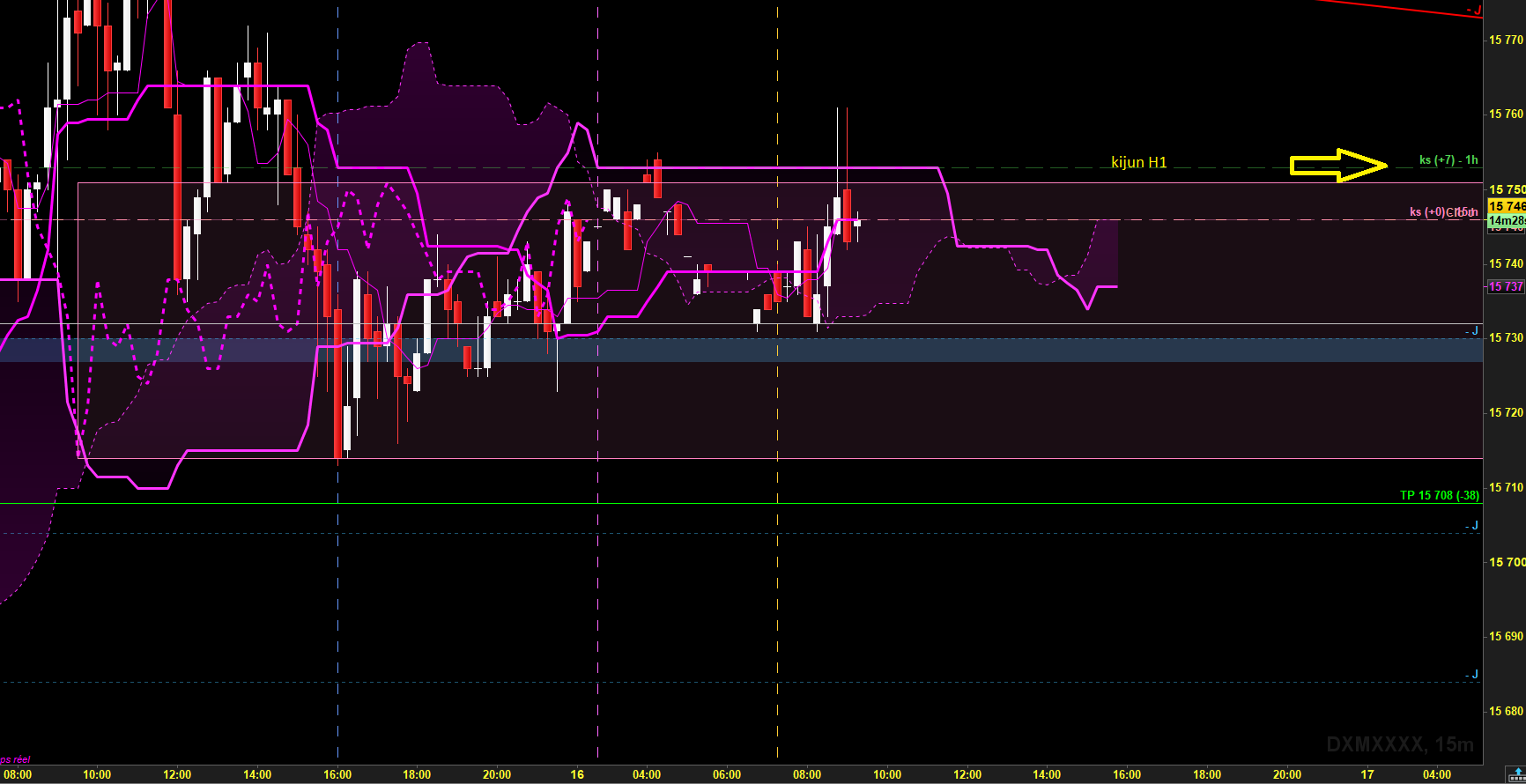Screen dimensions: 1526x784
Task: Select the blue '- J' label beside 15 730
Action: point(1471,330)
